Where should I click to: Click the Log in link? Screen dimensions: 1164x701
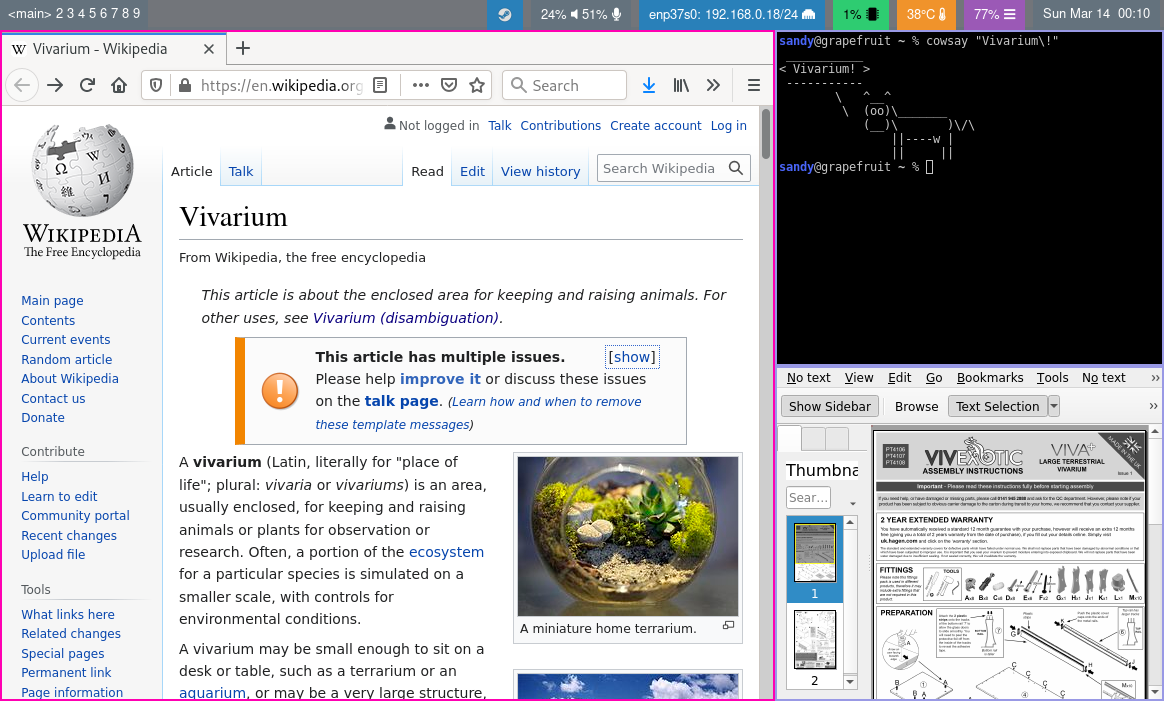click(728, 125)
